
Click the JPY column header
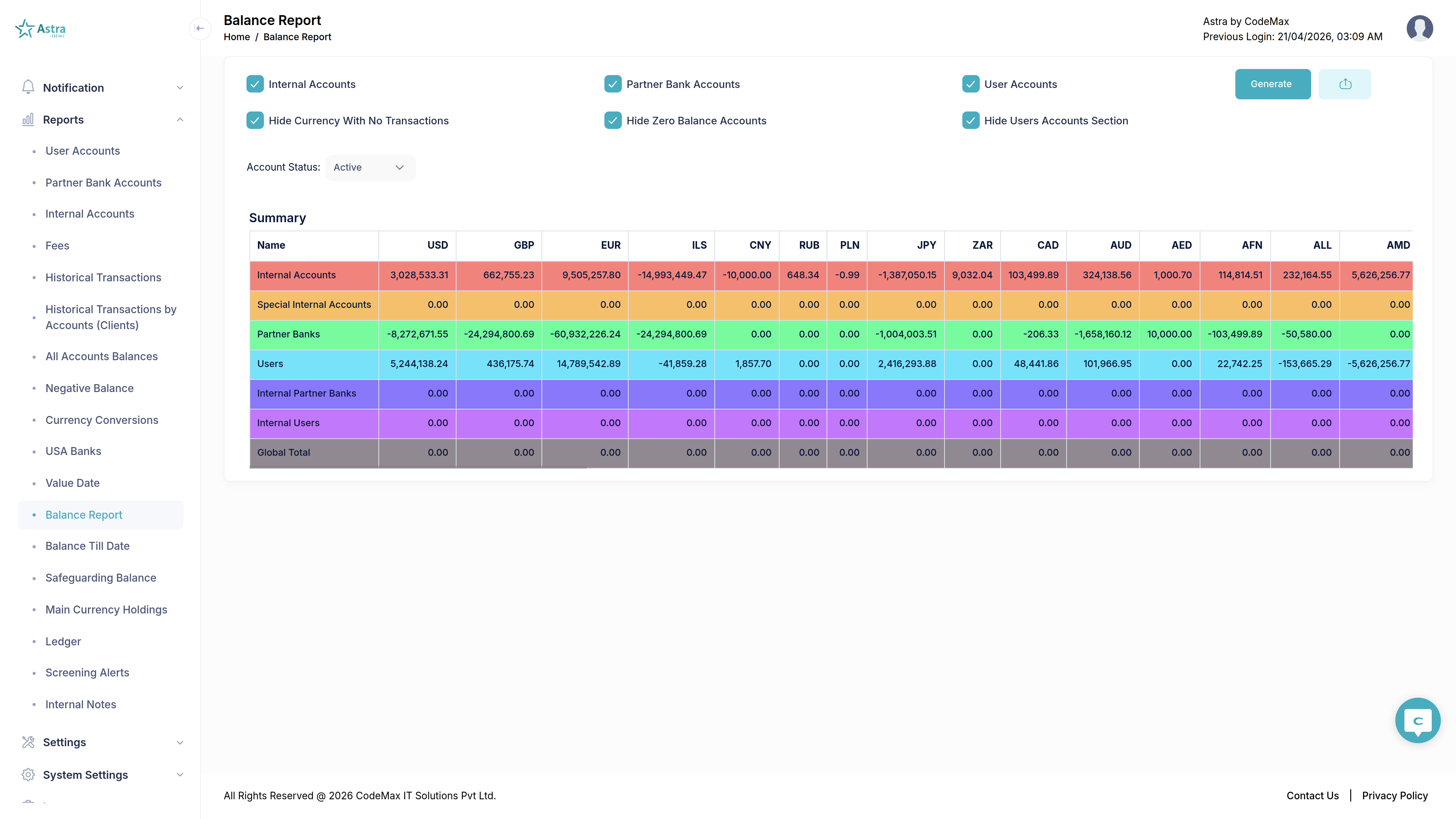[926, 245]
